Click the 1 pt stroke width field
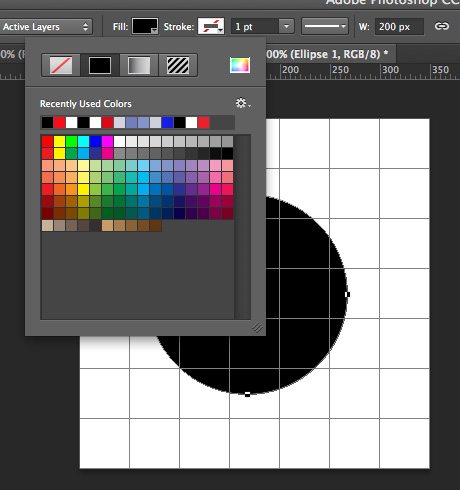Screen dimensions: 460x490 [x=255, y=26]
